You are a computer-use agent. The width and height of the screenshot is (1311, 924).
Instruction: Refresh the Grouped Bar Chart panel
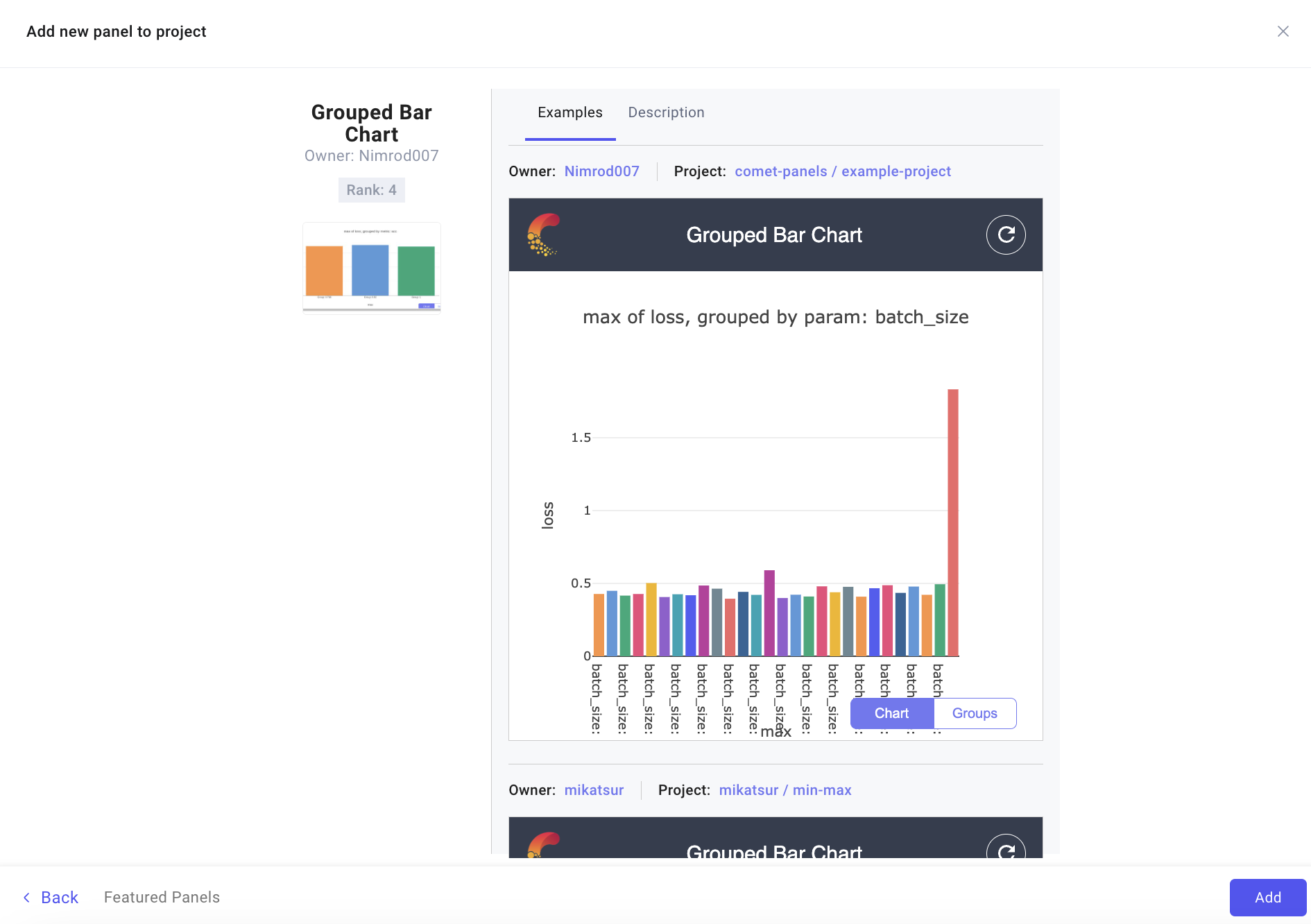click(x=1005, y=234)
